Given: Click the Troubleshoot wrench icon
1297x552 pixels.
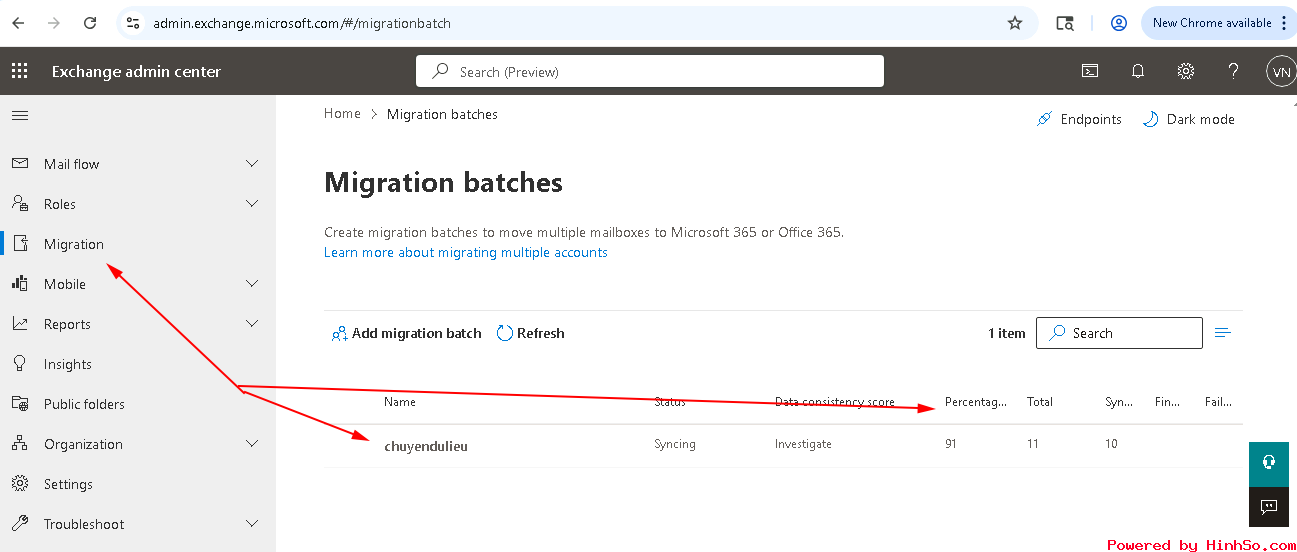Looking at the screenshot, I should click(20, 524).
